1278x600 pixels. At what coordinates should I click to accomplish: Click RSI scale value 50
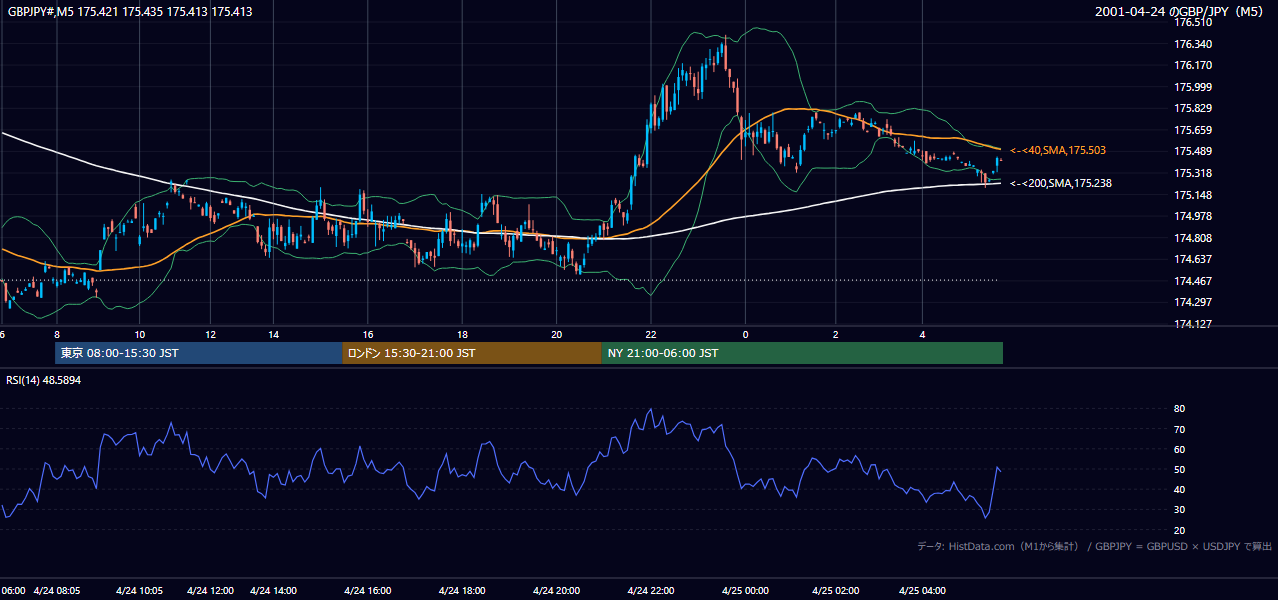pos(1180,470)
